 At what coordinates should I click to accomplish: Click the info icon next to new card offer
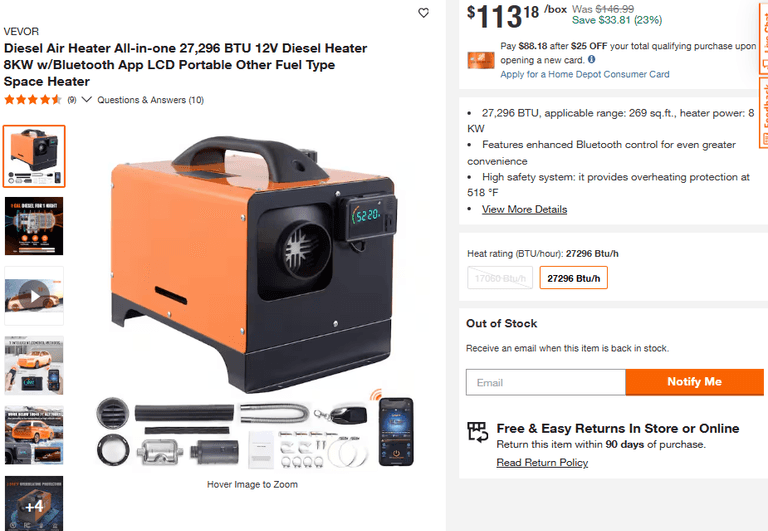(x=592, y=59)
